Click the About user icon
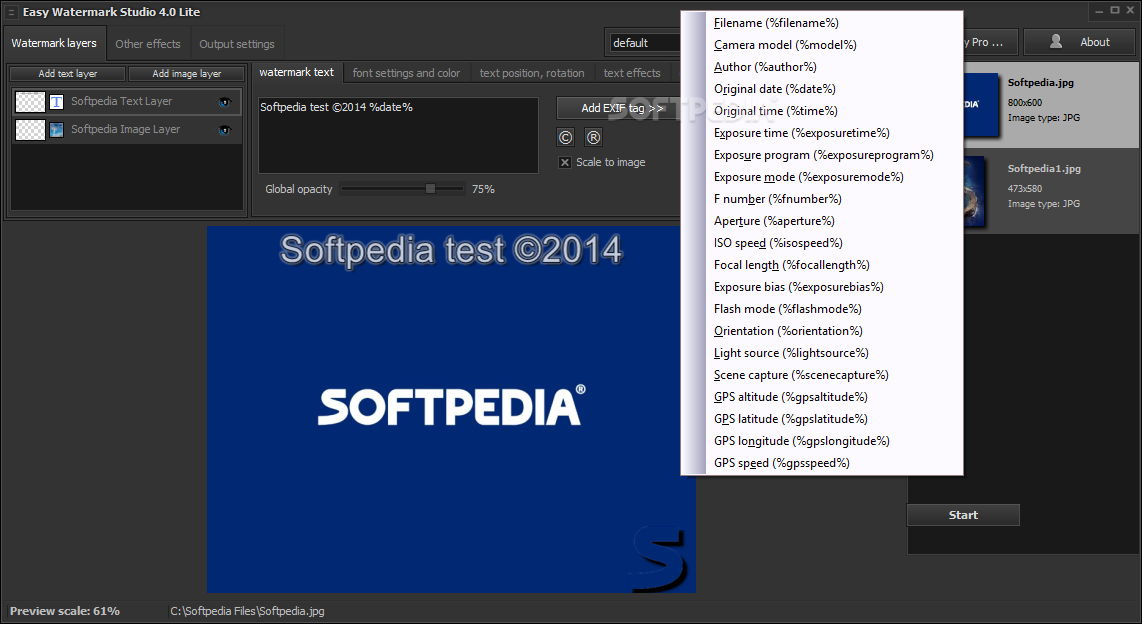Viewport: 1142px width, 624px height. (1055, 42)
